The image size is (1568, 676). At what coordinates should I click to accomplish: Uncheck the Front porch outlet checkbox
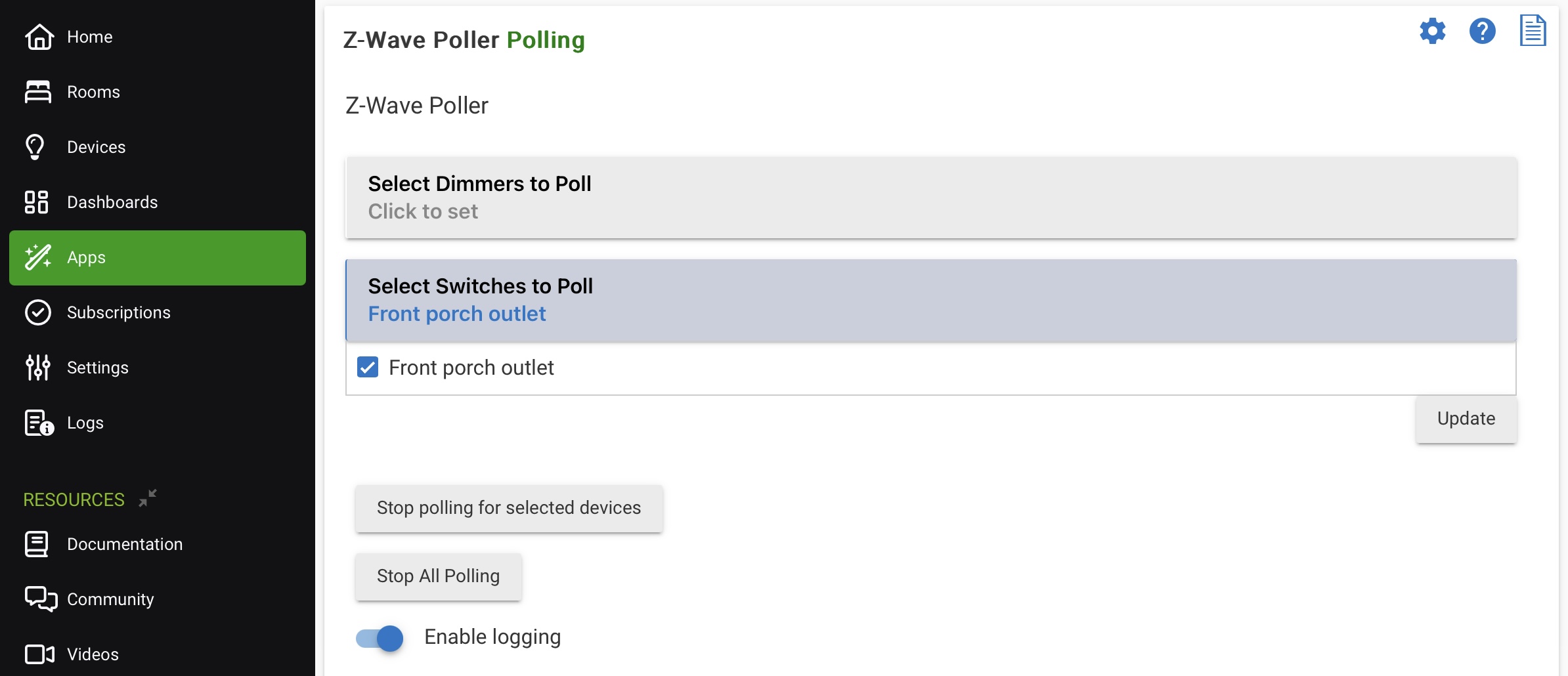[x=368, y=367]
